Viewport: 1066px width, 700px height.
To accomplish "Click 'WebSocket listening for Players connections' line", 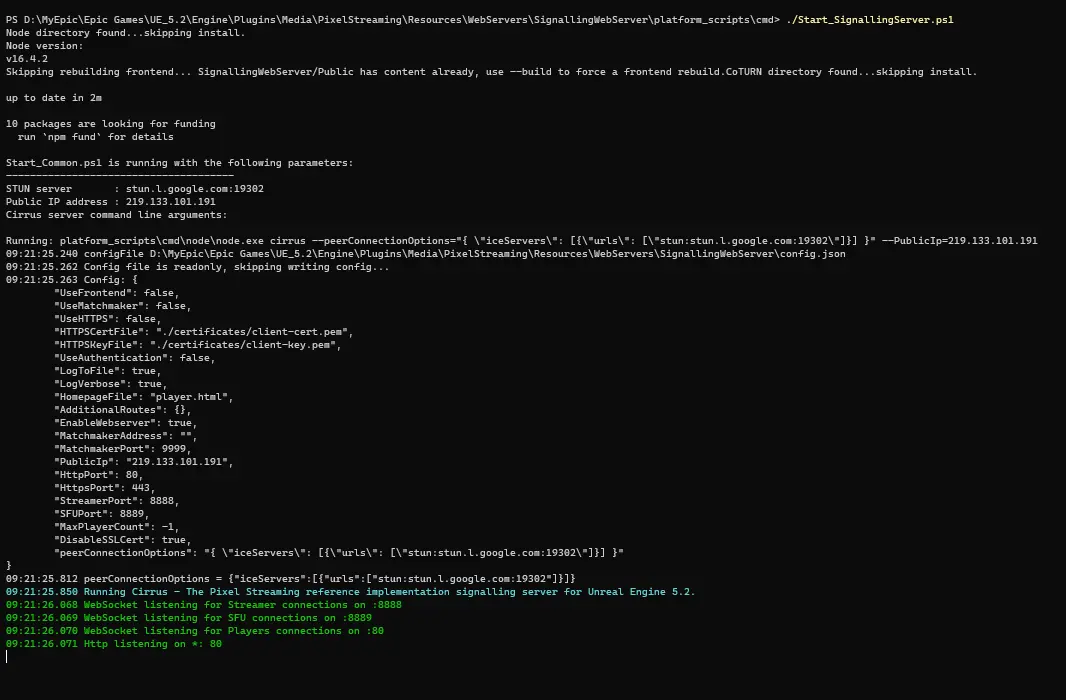I will [194, 631].
